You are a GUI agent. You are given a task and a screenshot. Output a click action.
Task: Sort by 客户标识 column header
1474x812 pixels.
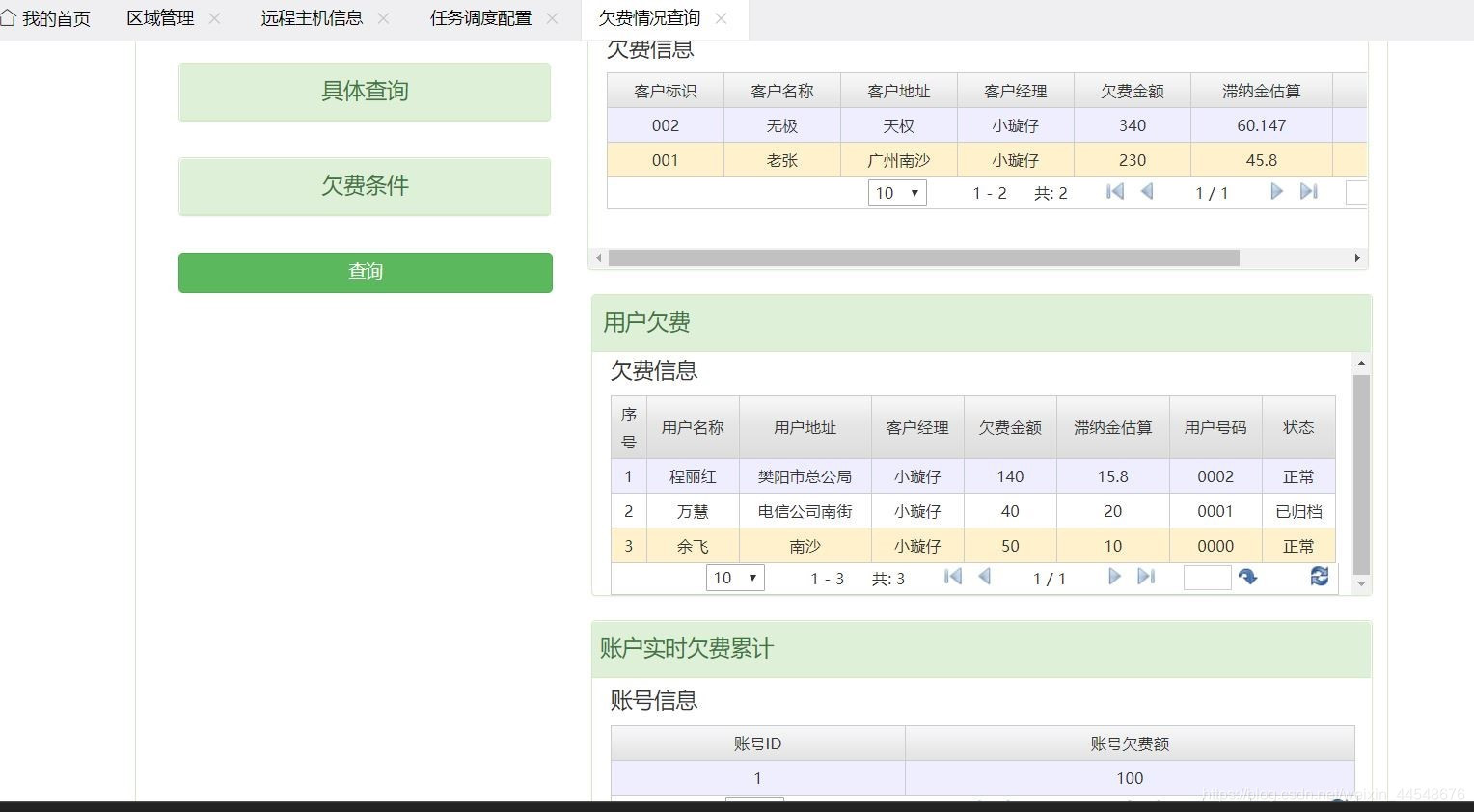coord(666,91)
